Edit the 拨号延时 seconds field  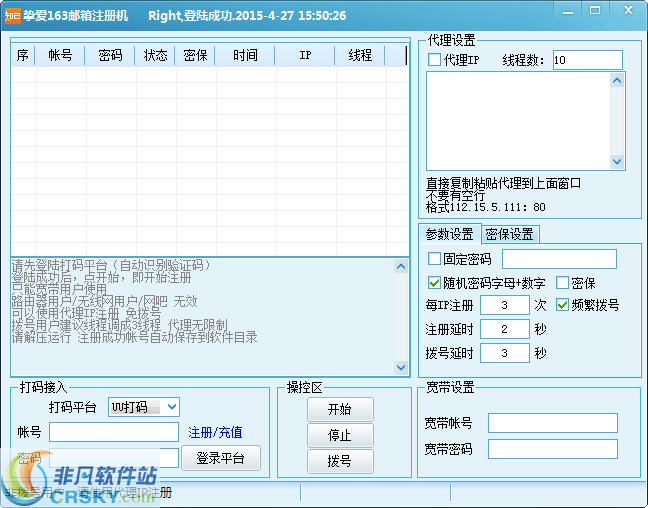click(x=505, y=353)
